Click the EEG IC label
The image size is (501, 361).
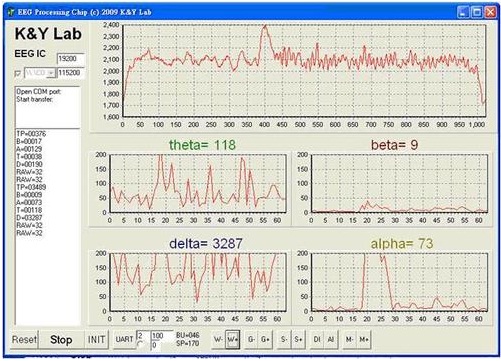click(30, 54)
